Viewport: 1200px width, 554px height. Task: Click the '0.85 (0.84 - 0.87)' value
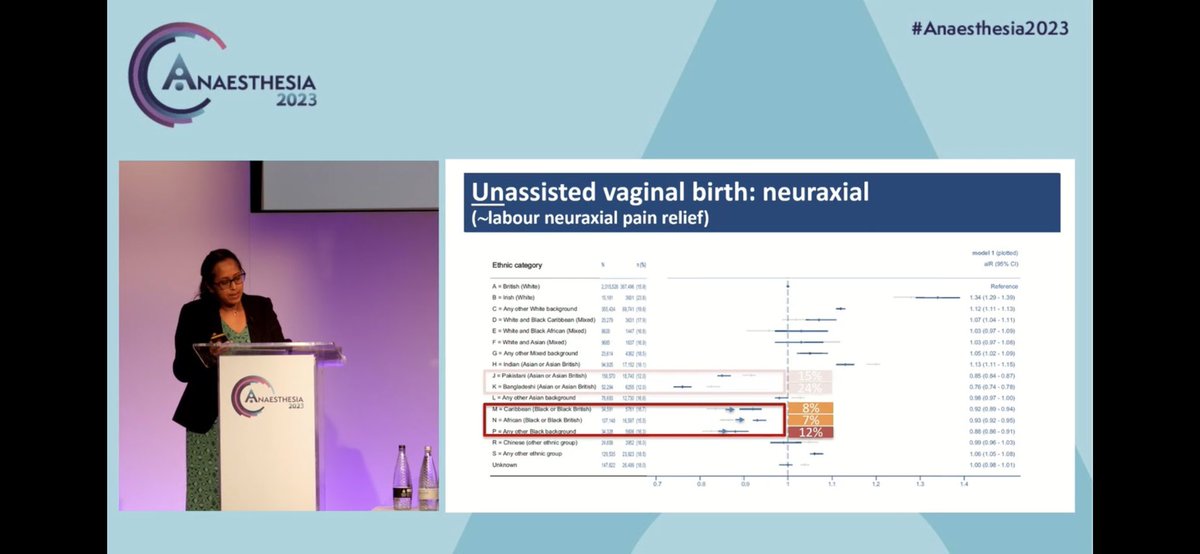click(x=994, y=376)
